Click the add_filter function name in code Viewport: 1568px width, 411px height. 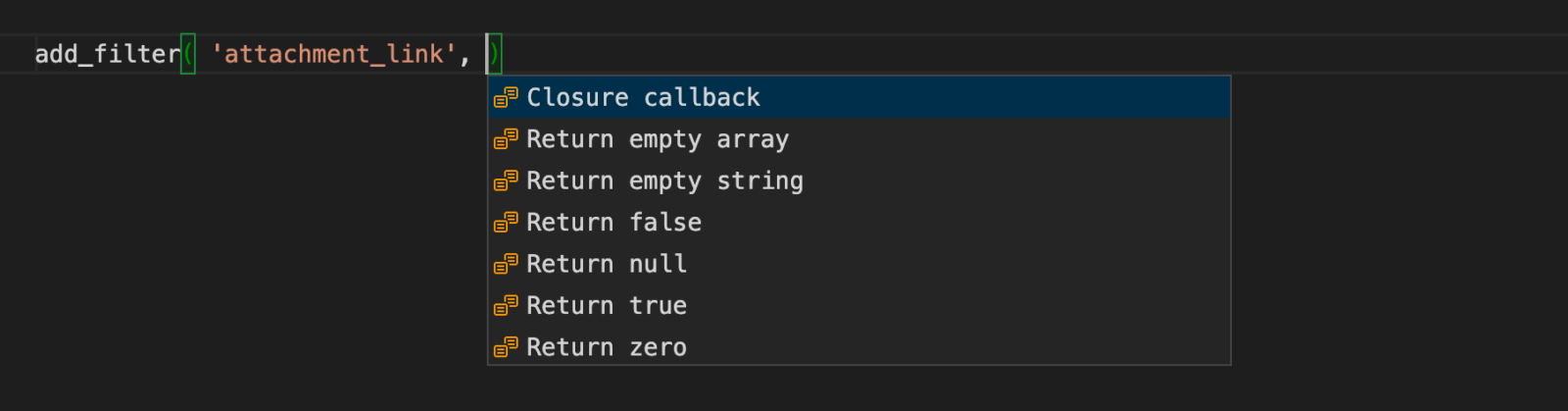pyautogui.click(x=108, y=54)
